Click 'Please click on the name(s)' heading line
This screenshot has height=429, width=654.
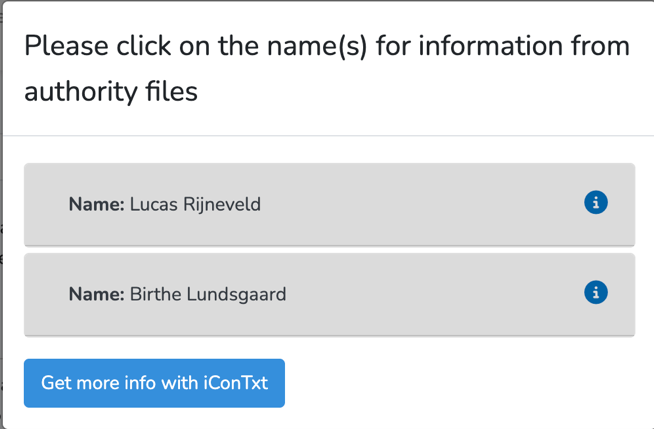(326, 46)
